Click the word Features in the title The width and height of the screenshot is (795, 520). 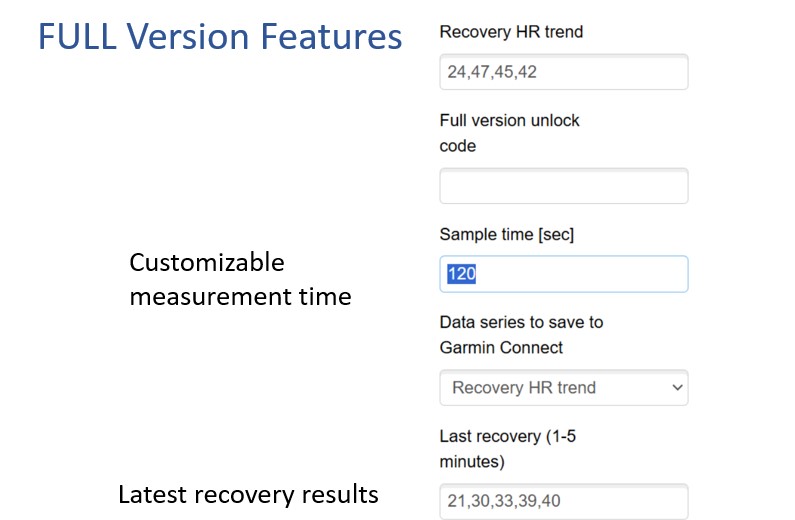click(x=332, y=36)
